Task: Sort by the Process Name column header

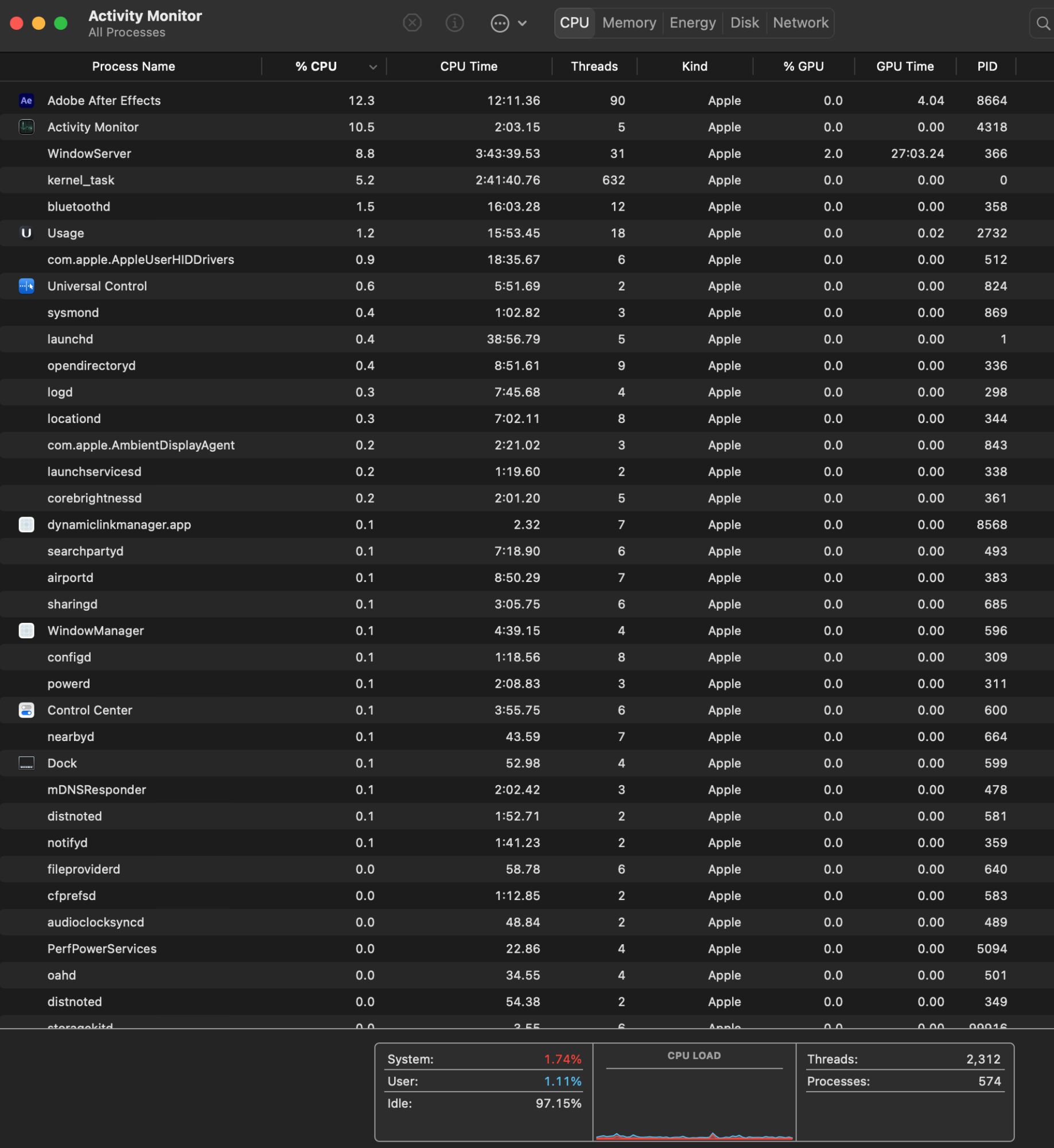Action: pos(133,67)
